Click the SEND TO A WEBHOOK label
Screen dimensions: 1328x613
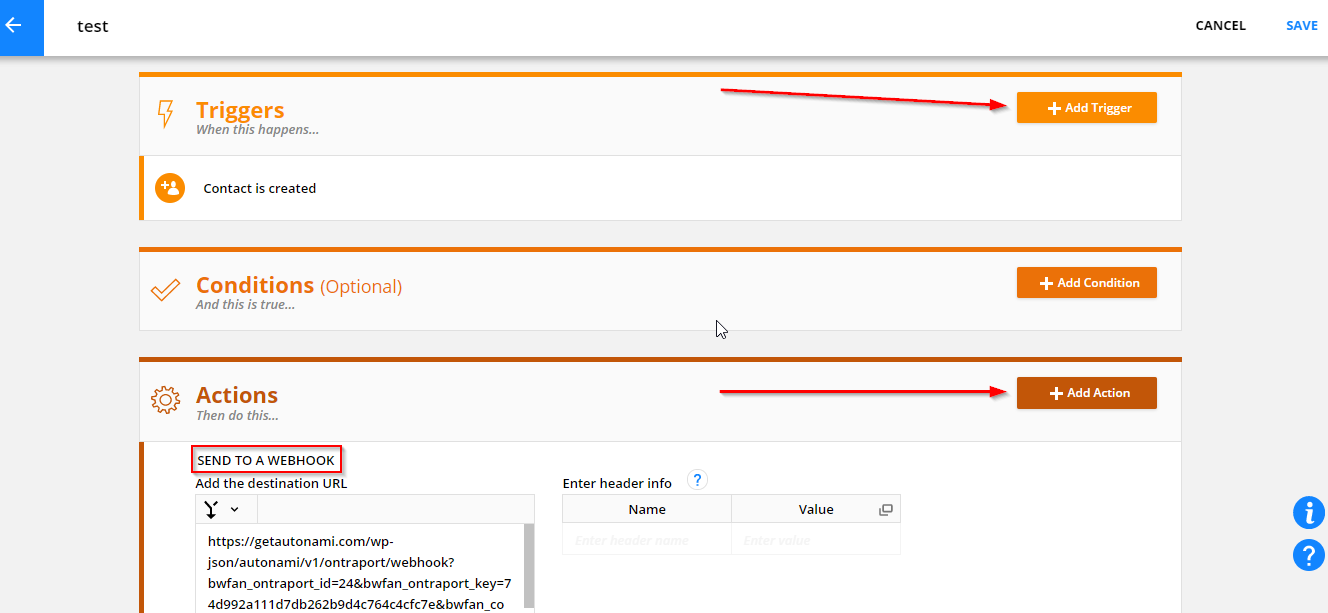[266, 460]
